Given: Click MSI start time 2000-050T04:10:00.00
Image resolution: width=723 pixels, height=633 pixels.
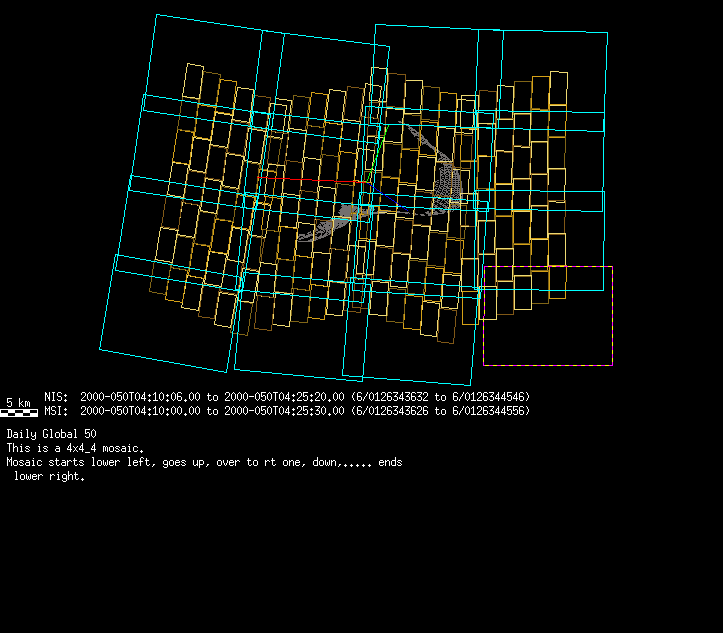Looking at the screenshot, I should [x=140, y=411].
